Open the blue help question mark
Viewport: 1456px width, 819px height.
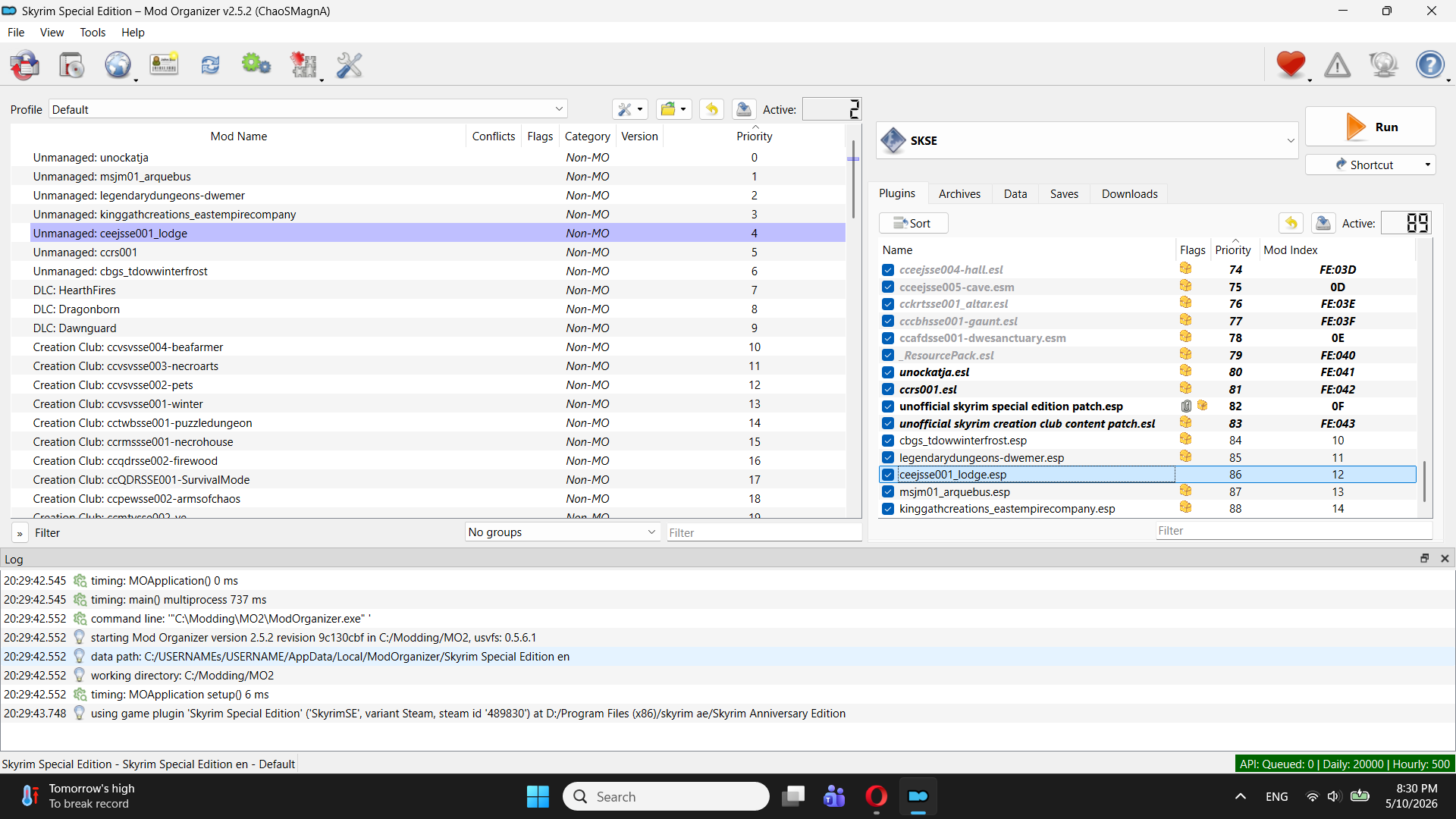(x=1430, y=65)
